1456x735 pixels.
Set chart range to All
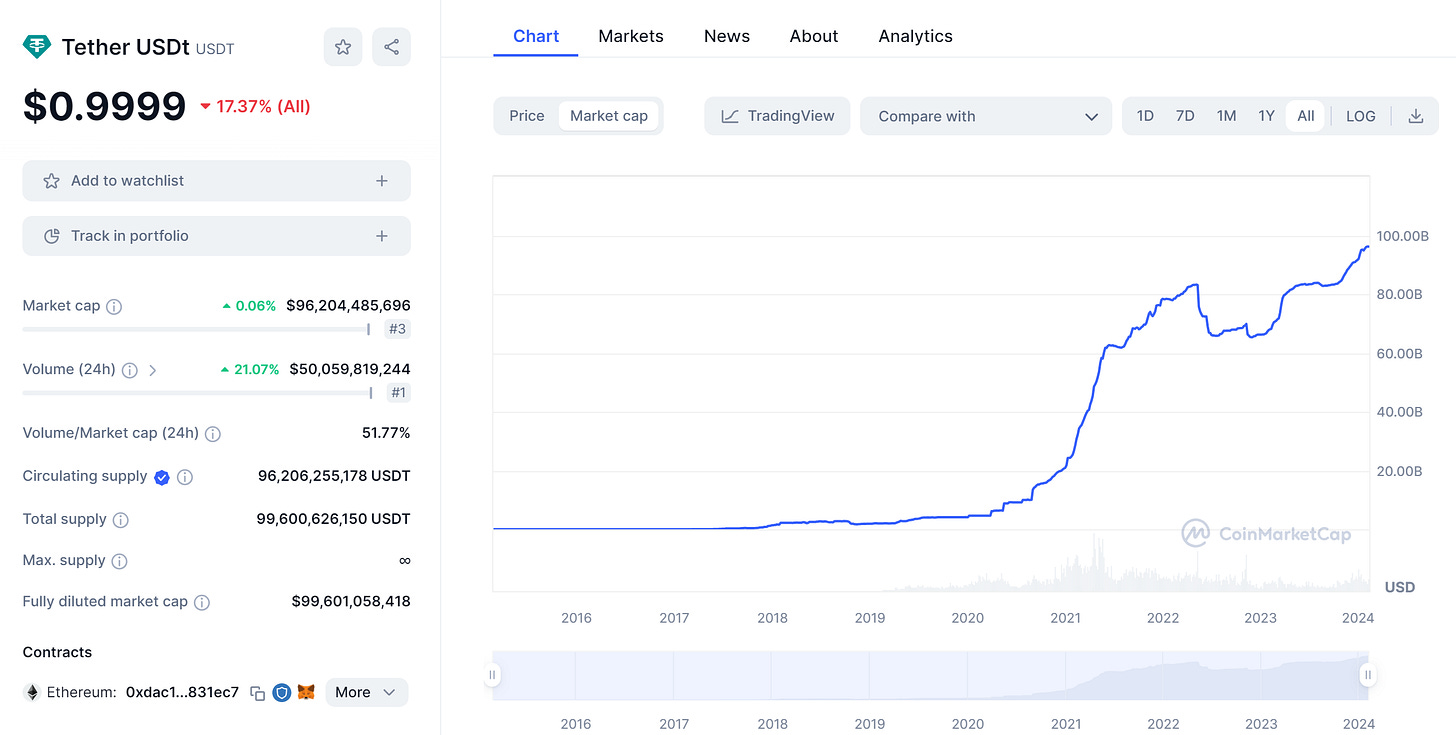(1306, 116)
